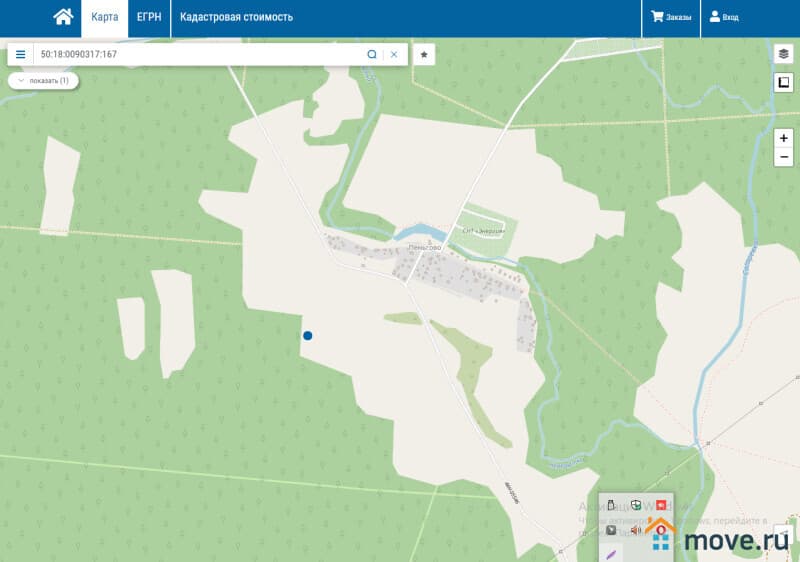
Task: Click the blue parcel marker on map
Action: (x=308, y=336)
